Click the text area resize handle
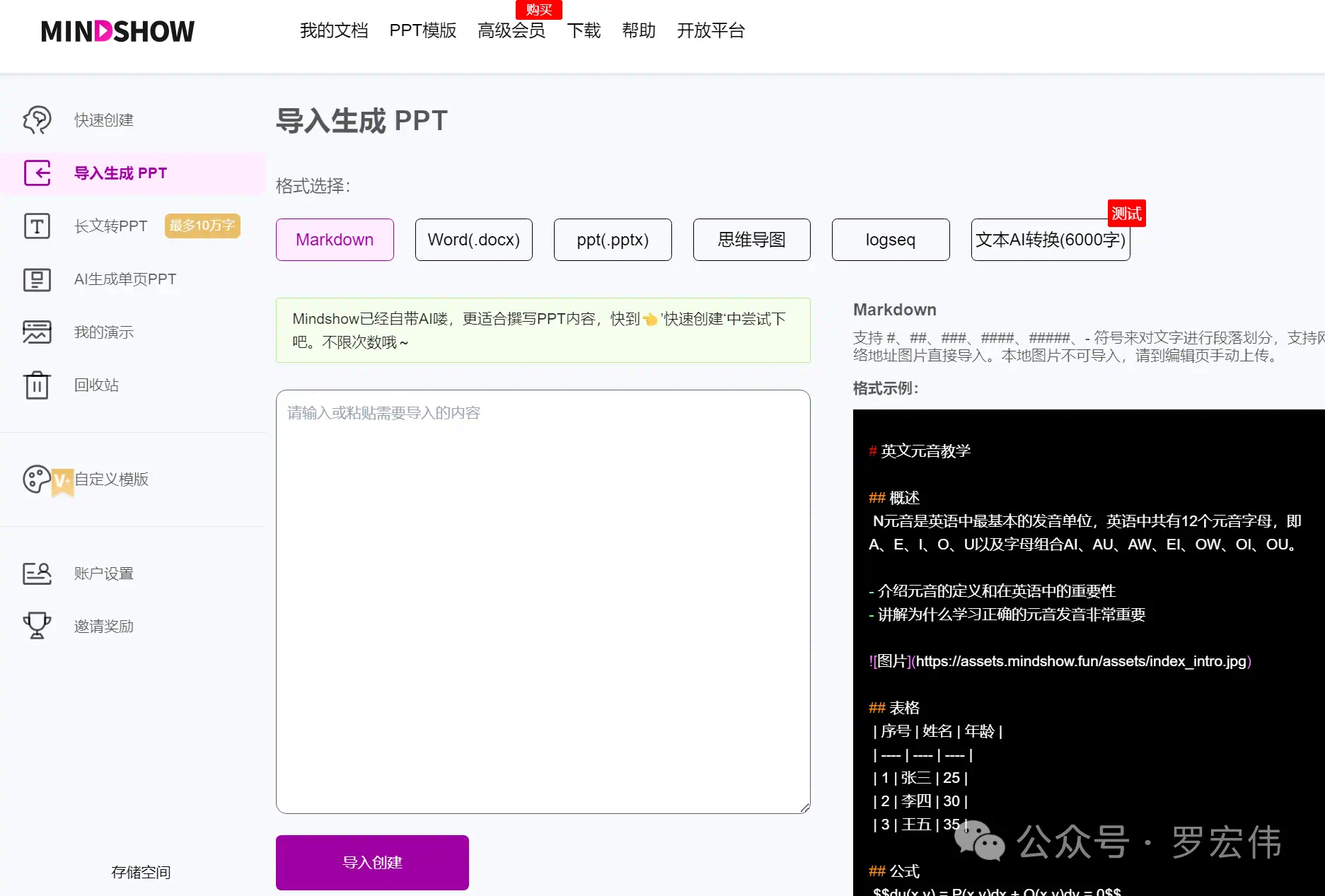 click(805, 808)
